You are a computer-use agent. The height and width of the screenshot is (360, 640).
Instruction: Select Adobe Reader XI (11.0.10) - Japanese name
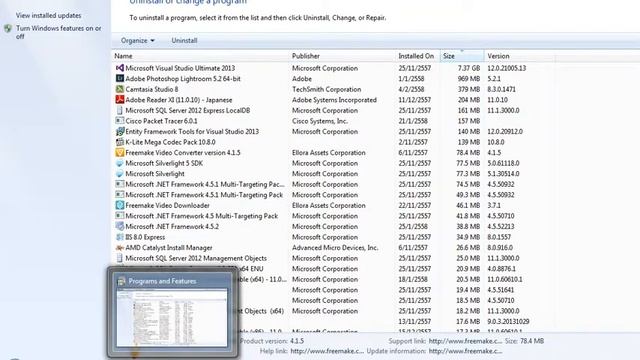pyautogui.click(x=178, y=100)
